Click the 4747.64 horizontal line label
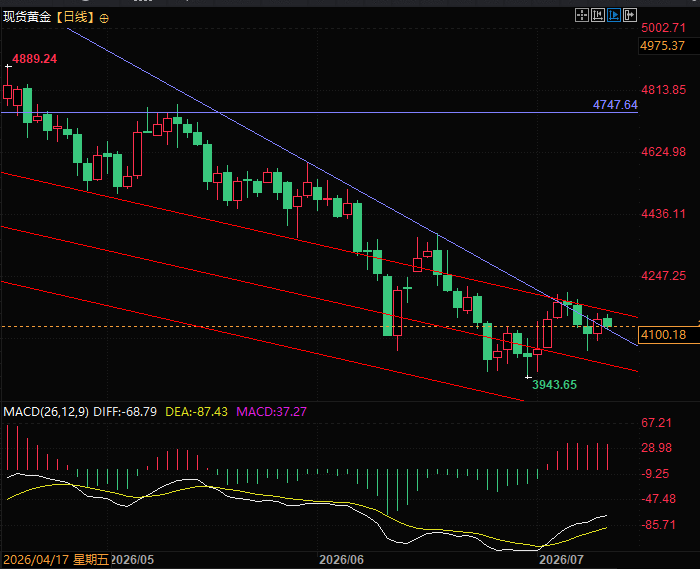Screen dimensions: 700x569 tap(615, 105)
